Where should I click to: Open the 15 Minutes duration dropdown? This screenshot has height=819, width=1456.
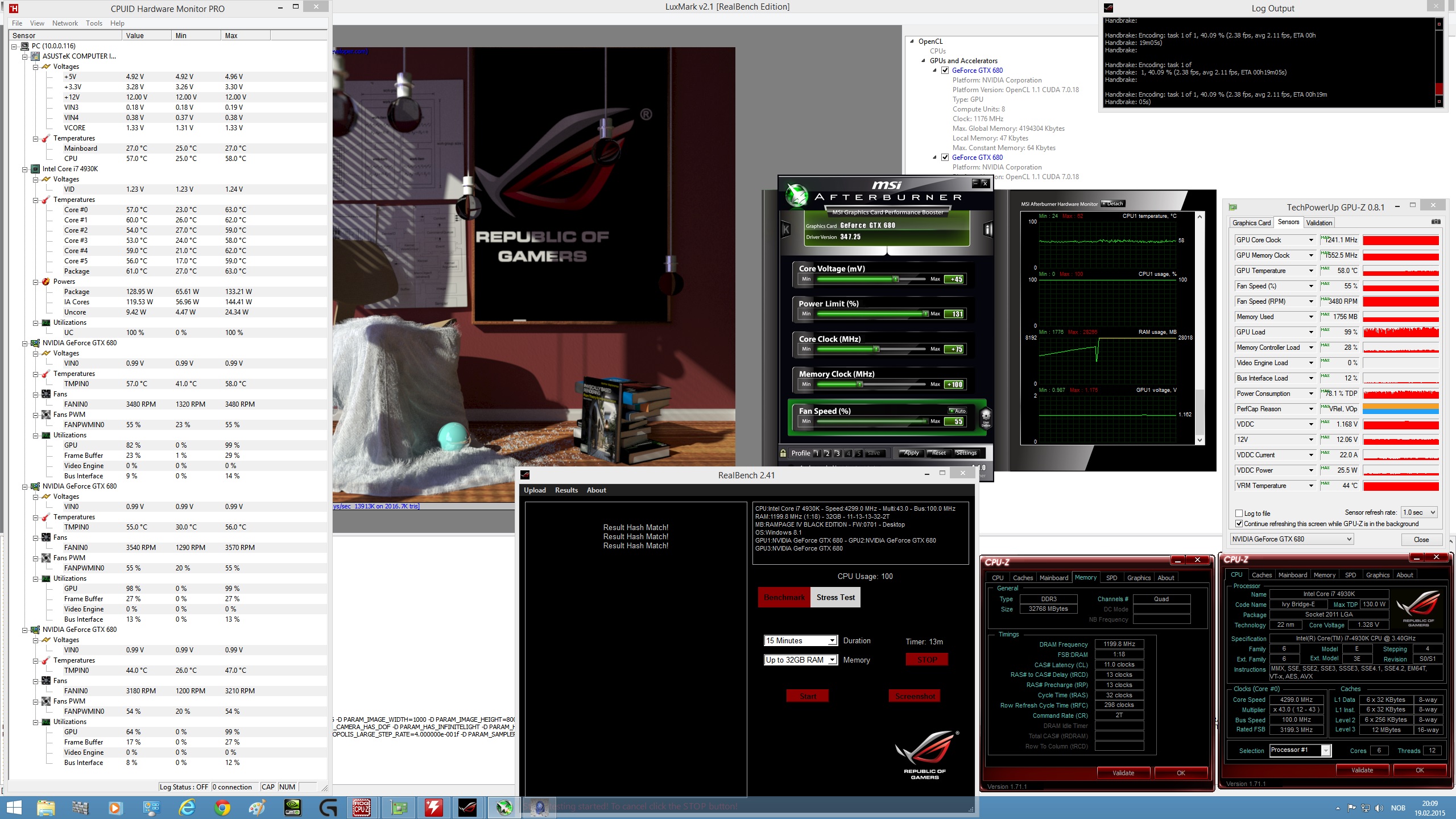tap(800, 640)
